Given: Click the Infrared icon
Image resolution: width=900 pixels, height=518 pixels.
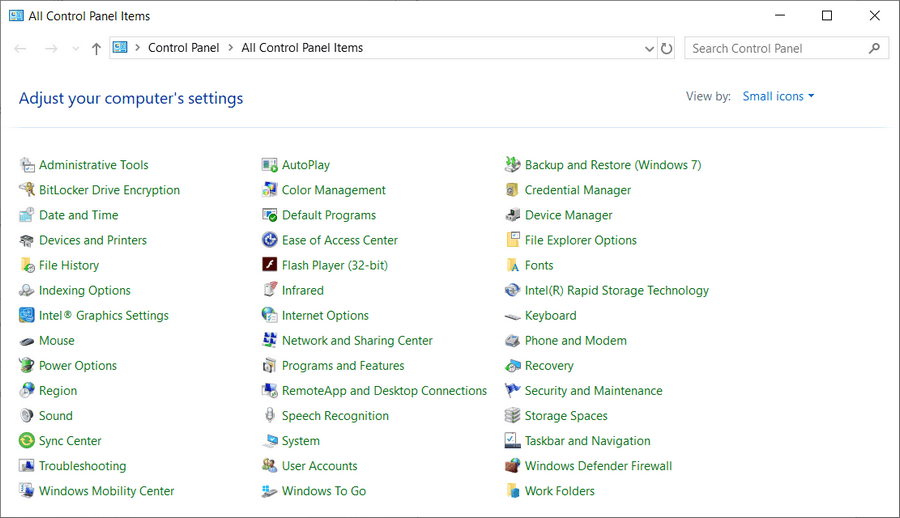Looking at the screenshot, I should (270, 290).
